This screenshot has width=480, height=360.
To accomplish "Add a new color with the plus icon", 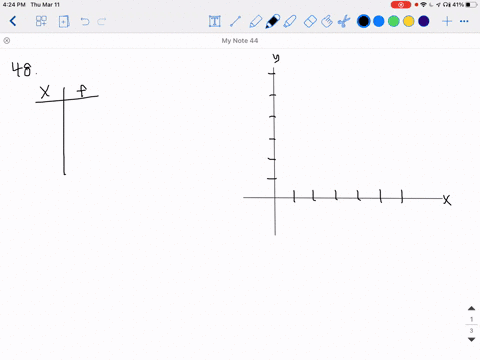I will coord(447,21).
